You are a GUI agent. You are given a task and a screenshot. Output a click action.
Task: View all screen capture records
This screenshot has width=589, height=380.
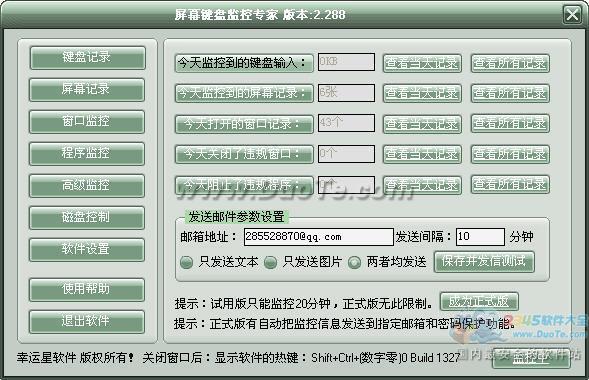pos(510,93)
